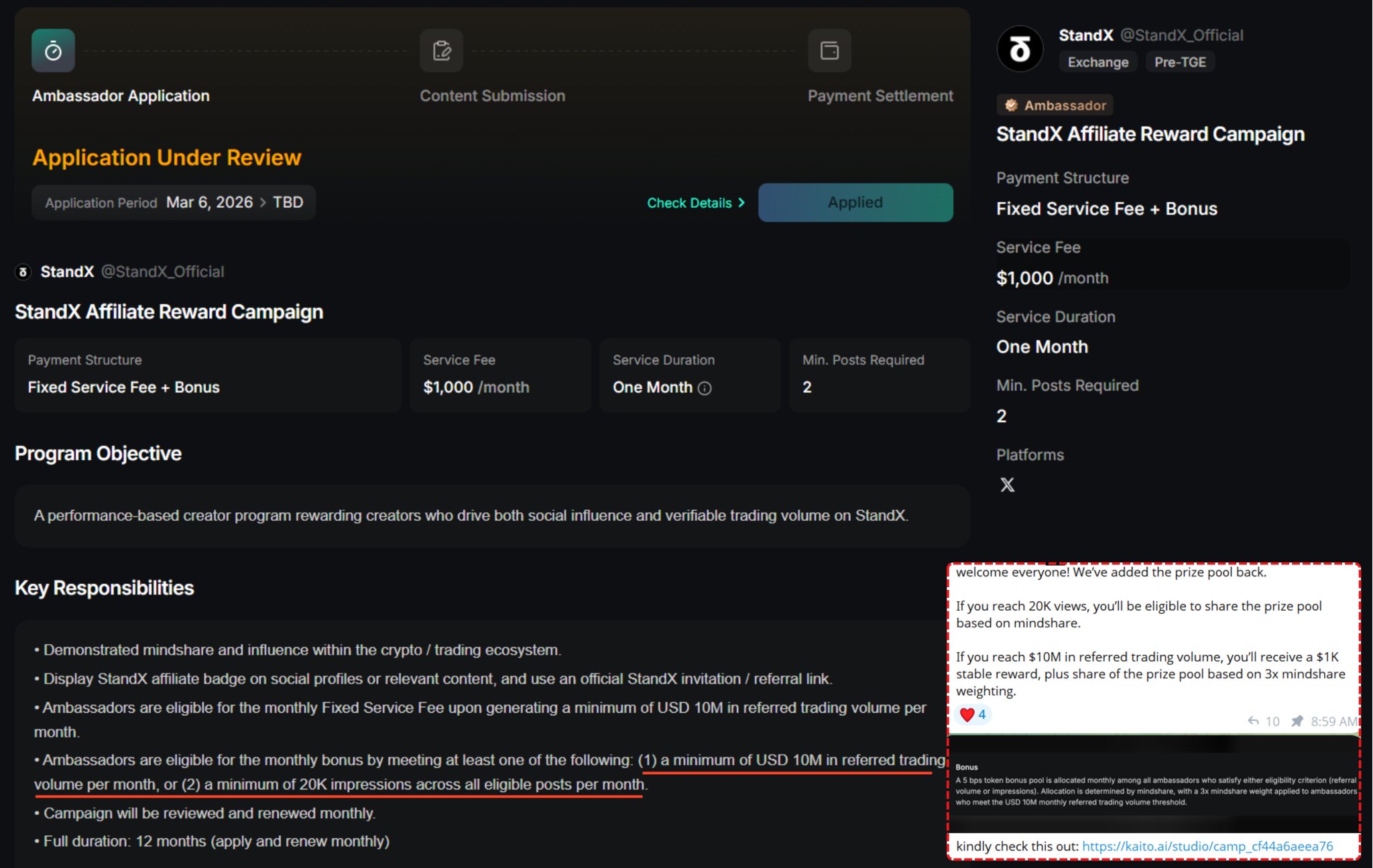Viewport: 1373px width, 868px height.
Task: Click the Ambassador badge icon
Action: point(1011,105)
